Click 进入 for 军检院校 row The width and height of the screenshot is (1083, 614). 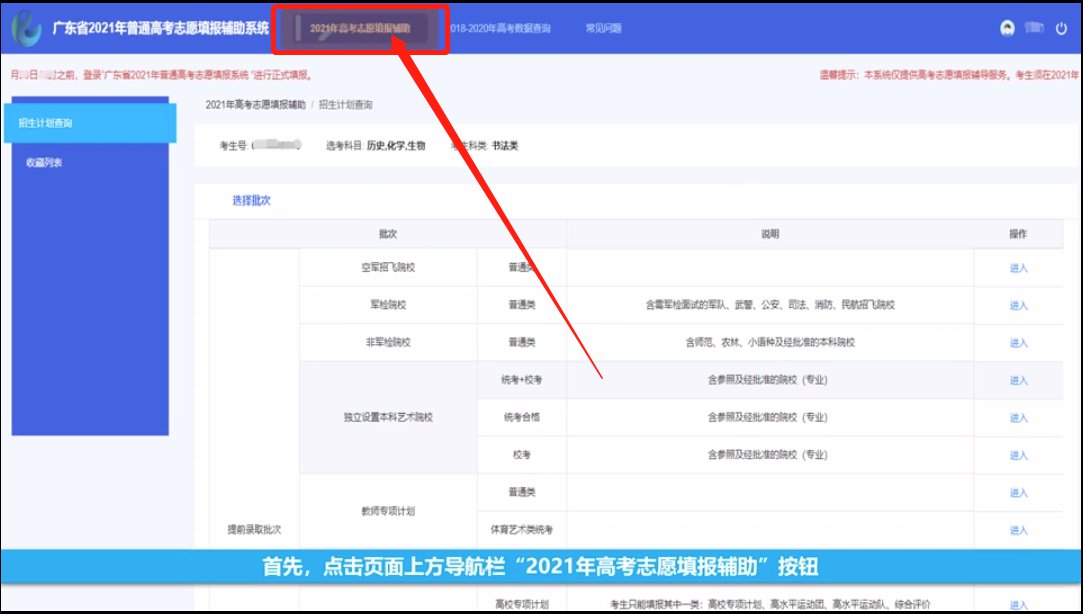1018,306
